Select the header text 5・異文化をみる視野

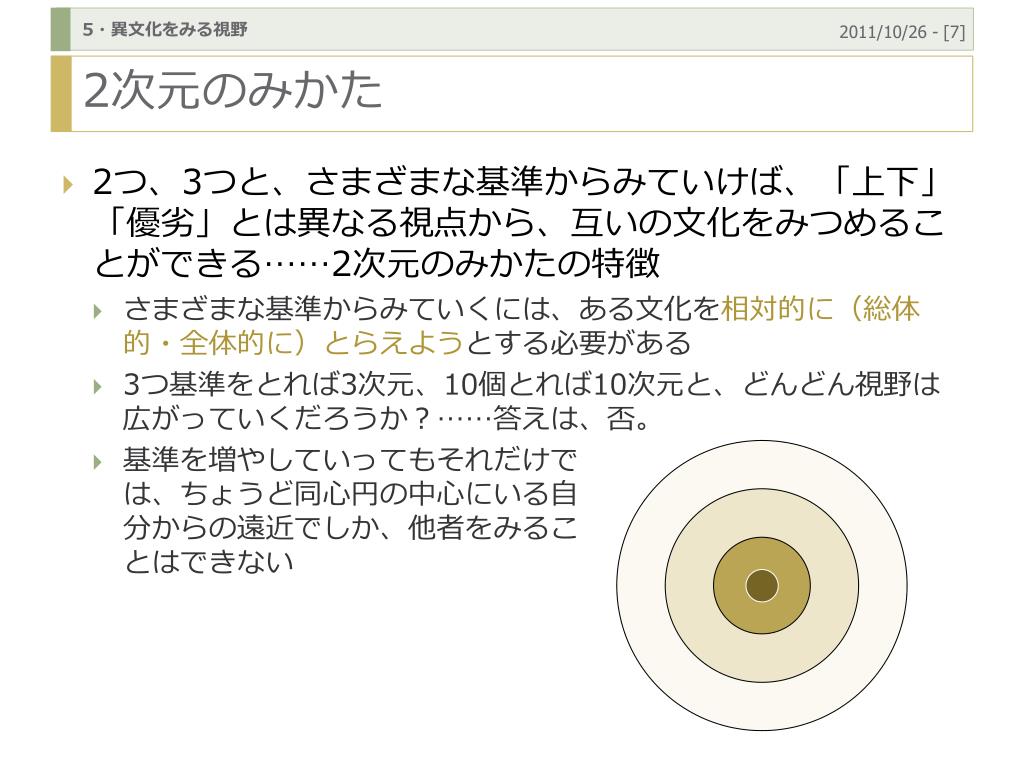[x=165, y=29]
